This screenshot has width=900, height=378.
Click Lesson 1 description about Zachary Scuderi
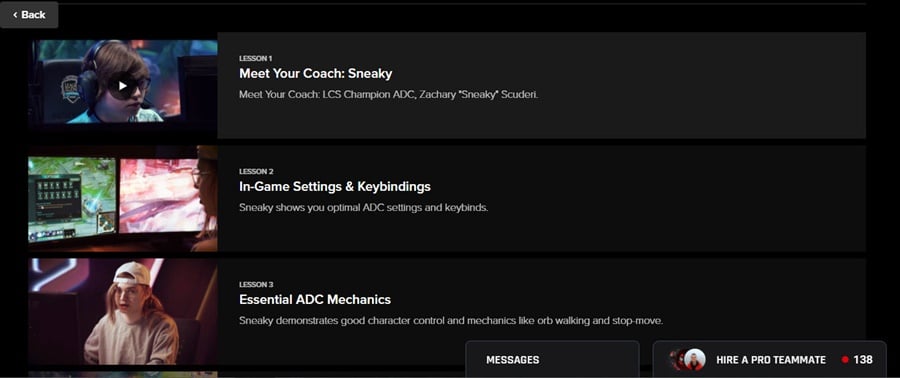(x=389, y=95)
